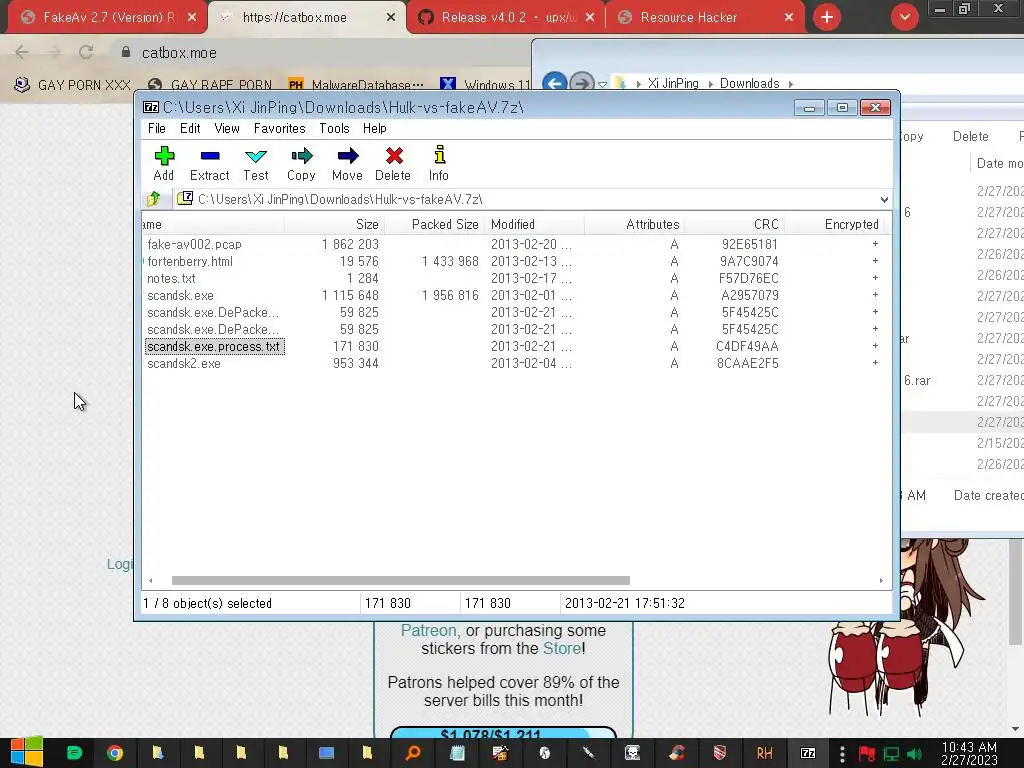Open Chrome from the taskbar
Screen dimensions: 1024x768
(116, 753)
